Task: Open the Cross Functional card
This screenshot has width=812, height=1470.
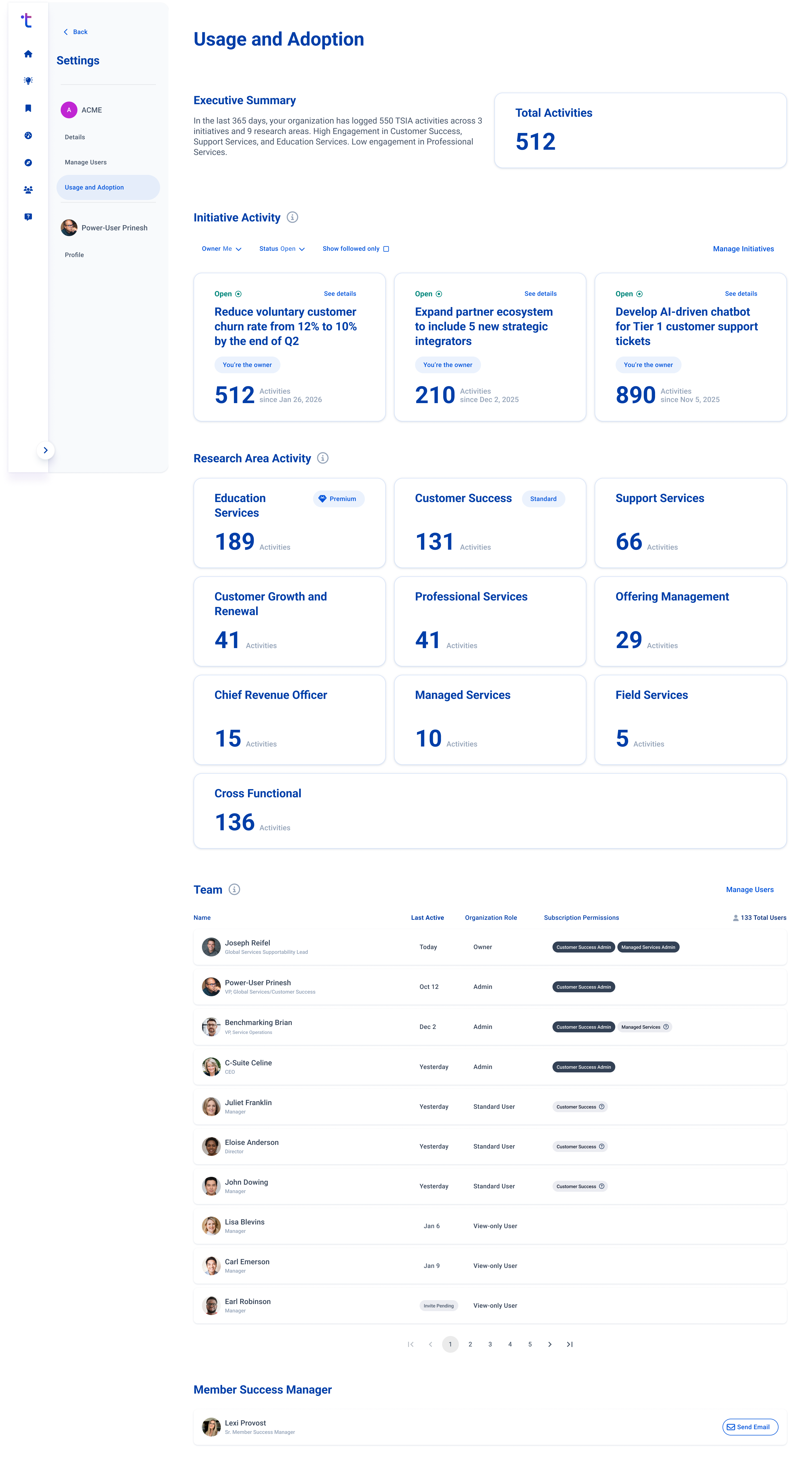Action: click(x=490, y=811)
